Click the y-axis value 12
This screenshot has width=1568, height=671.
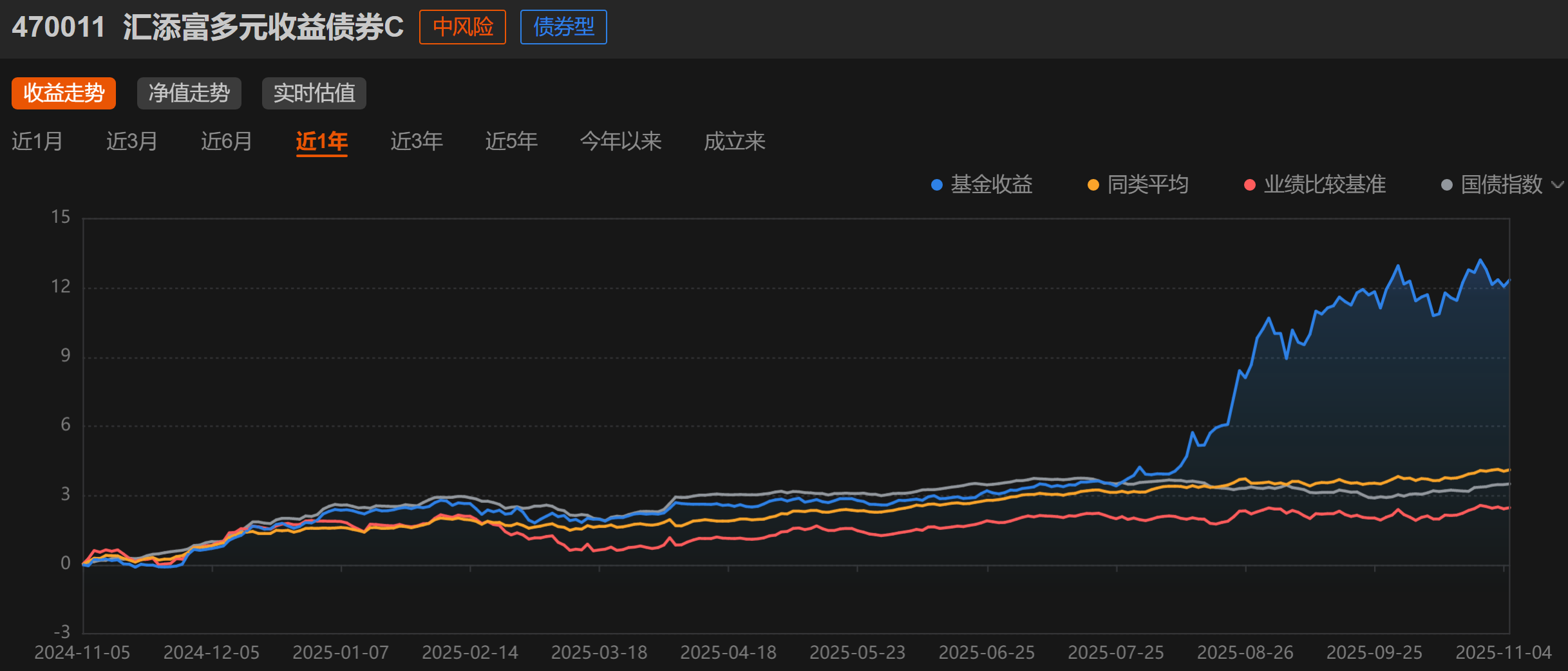pos(61,287)
